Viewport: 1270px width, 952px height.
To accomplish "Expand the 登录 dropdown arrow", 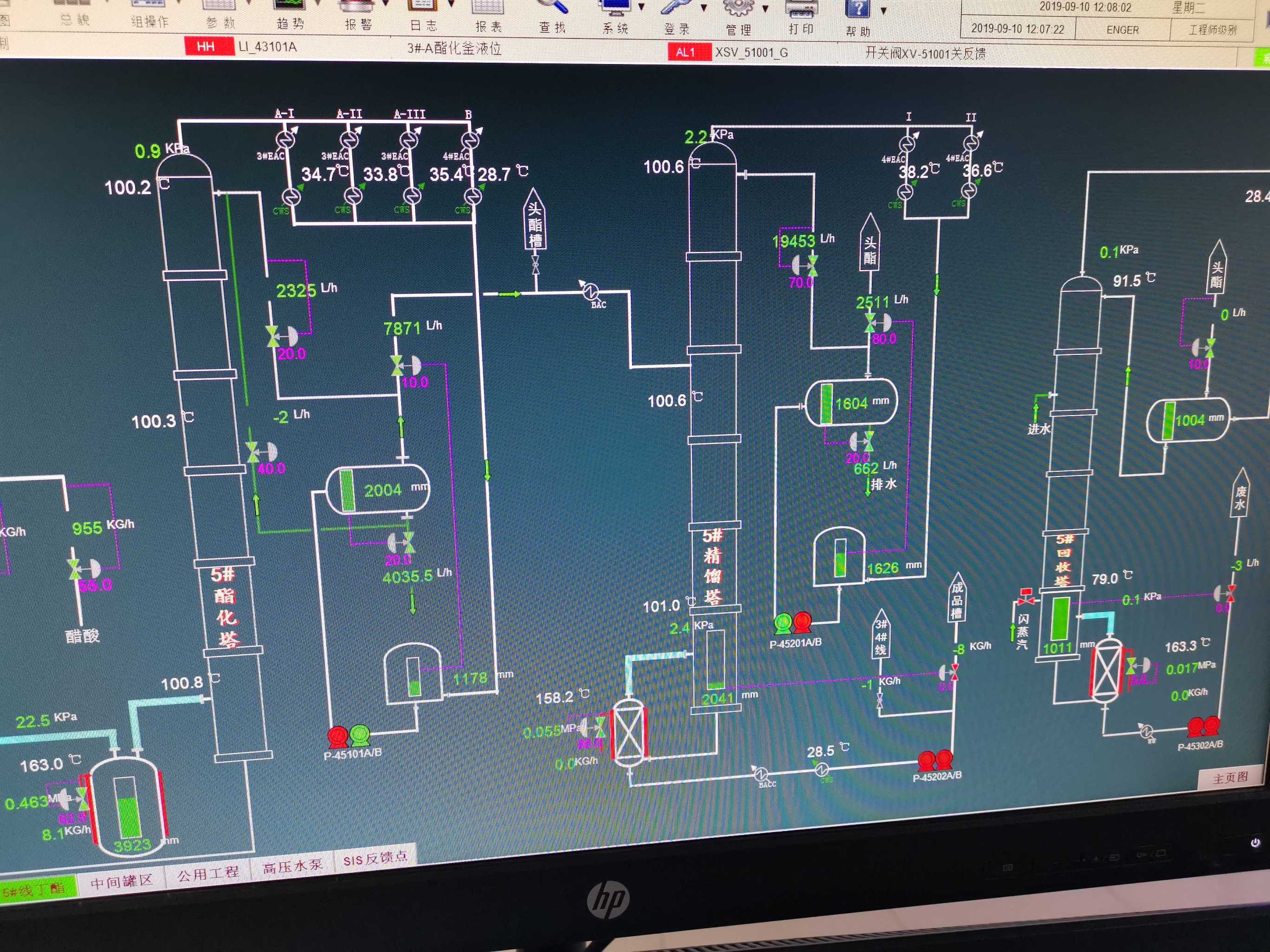I will point(704,8).
